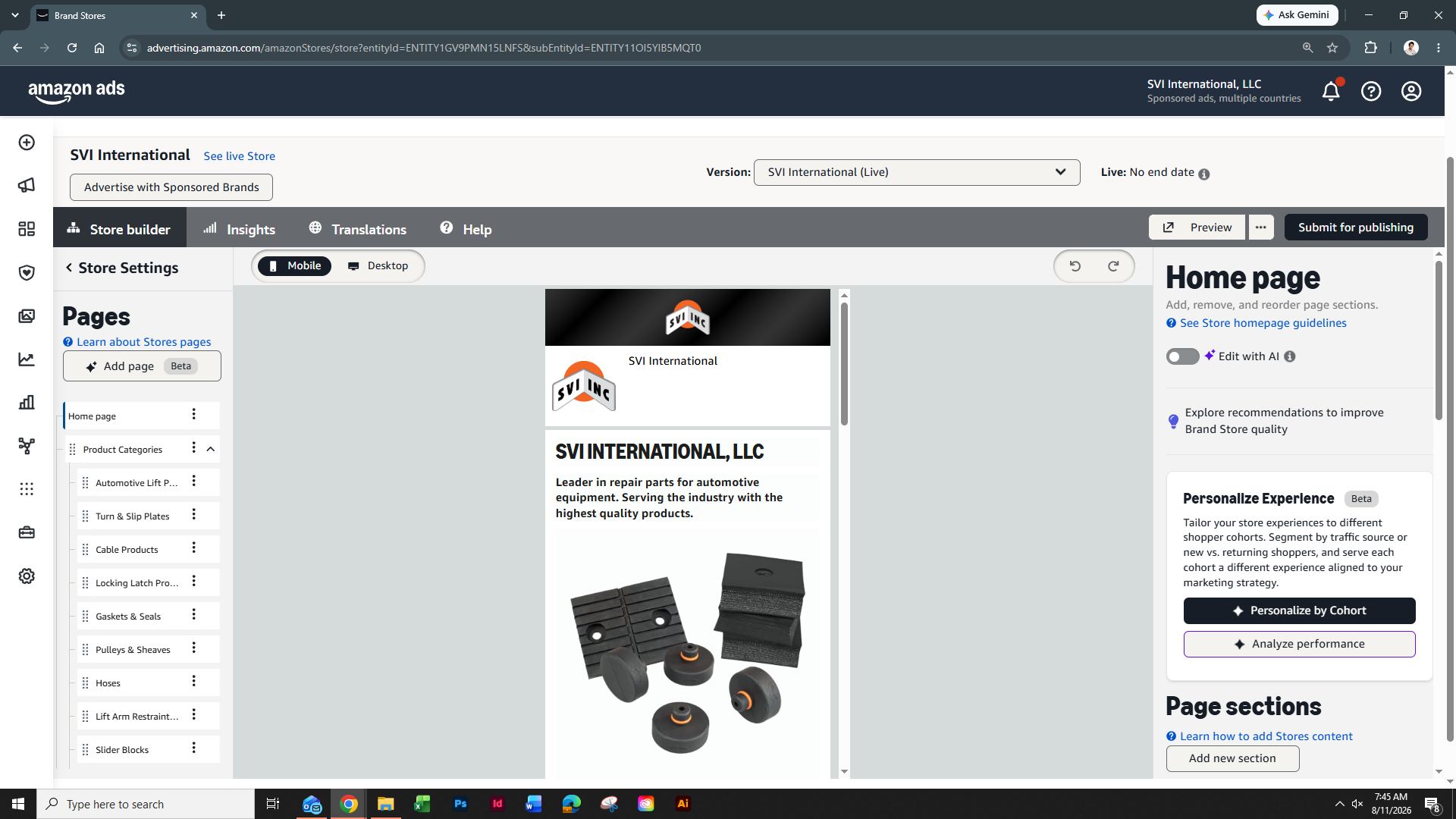Click the line chart icon in sidebar

point(27,359)
